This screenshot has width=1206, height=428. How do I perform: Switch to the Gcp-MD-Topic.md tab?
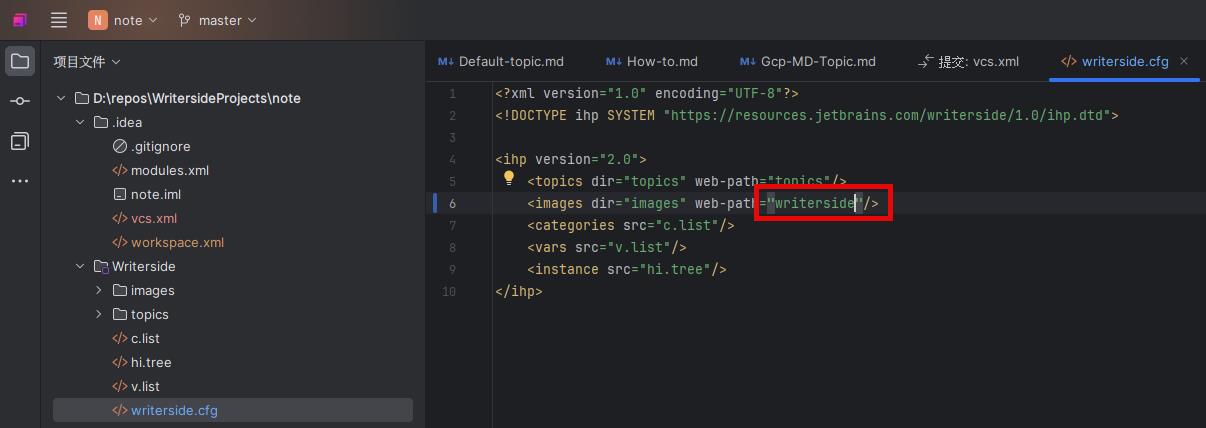(x=808, y=61)
